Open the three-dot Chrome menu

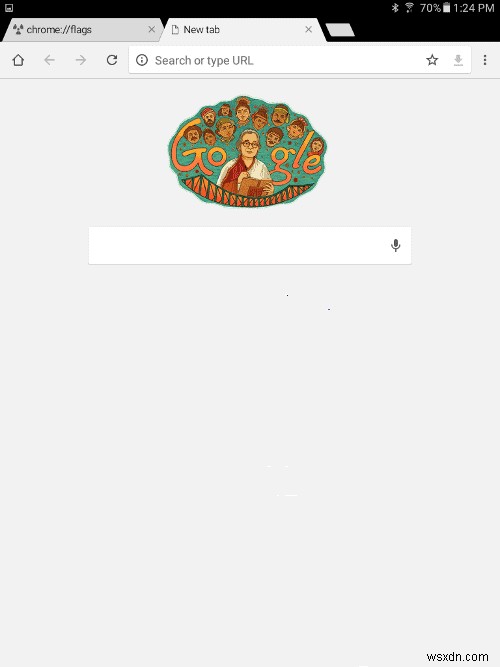(485, 60)
